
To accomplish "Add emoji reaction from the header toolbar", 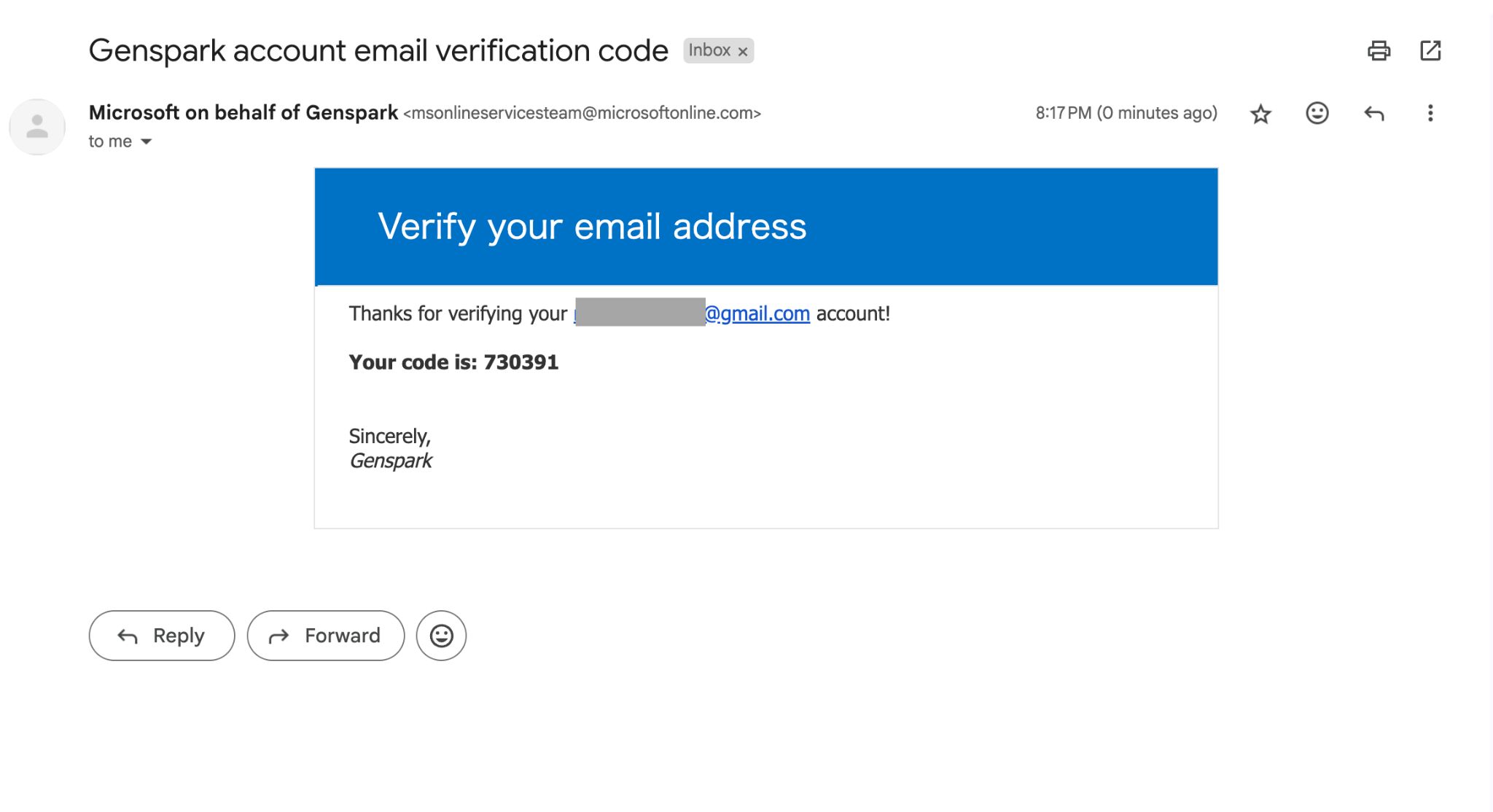I will 1317,113.
